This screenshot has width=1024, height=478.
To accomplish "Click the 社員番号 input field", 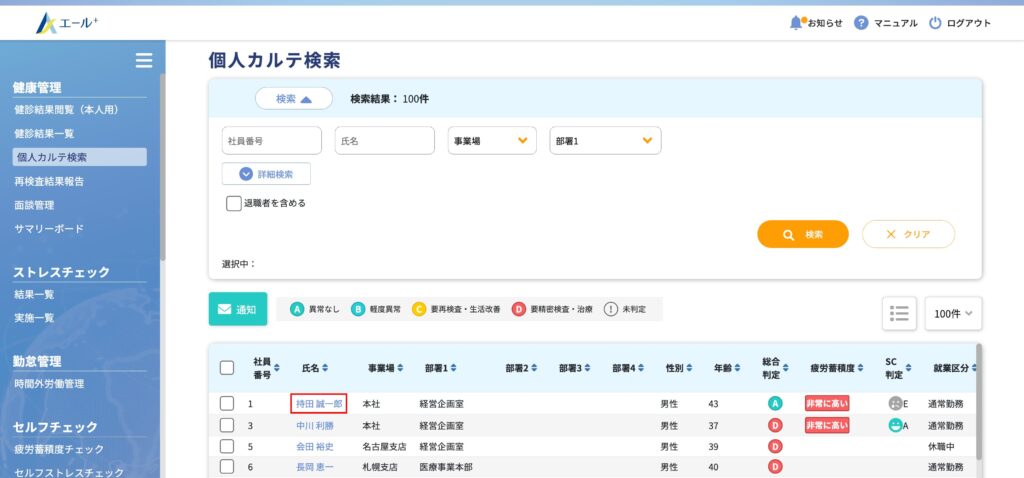I will coord(271,141).
